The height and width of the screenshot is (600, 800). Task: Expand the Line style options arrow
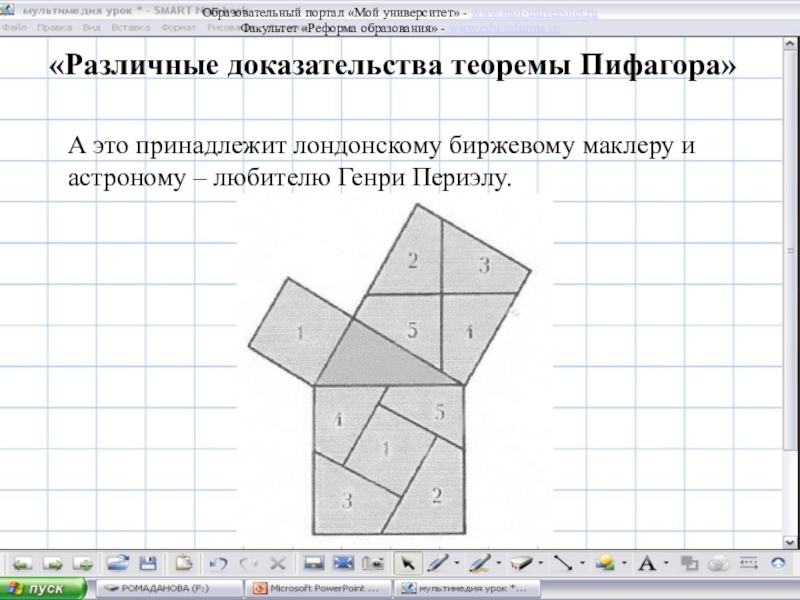click(x=582, y=563)
